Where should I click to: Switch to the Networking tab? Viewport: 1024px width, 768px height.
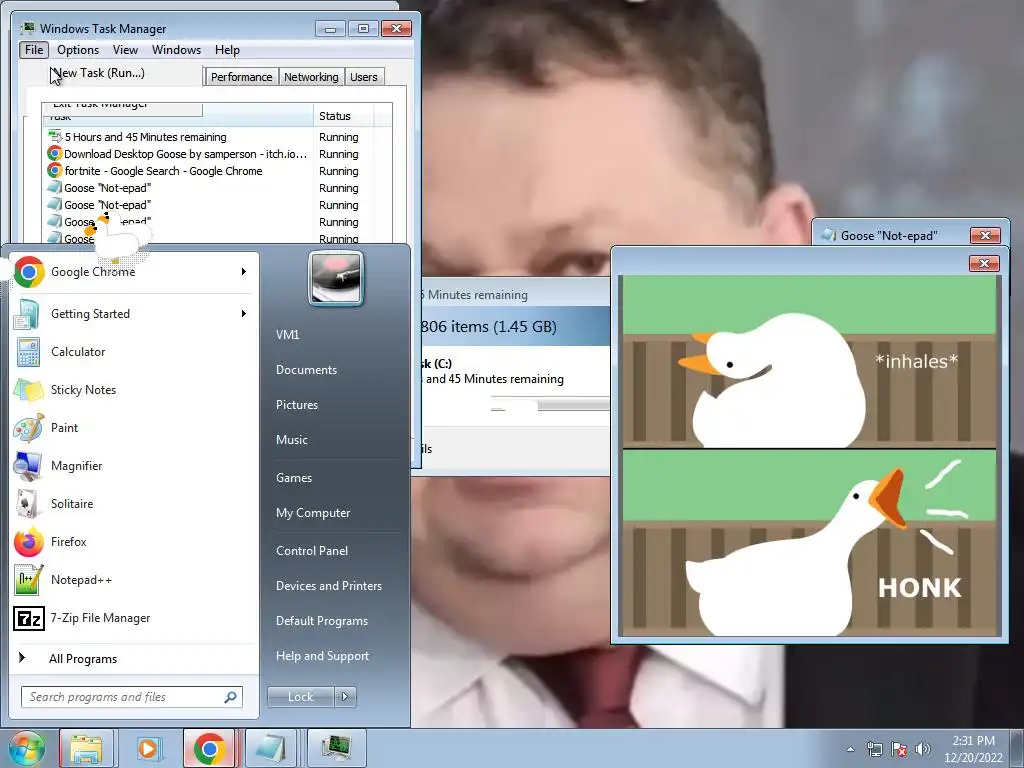(x=311, y=77)
